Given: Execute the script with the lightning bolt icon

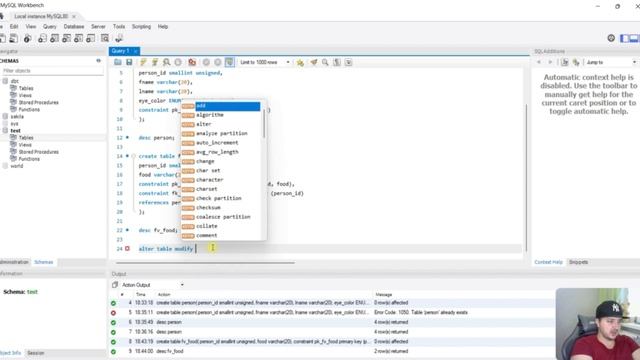Looking at the screenshot, I should (x=143, y=62).
